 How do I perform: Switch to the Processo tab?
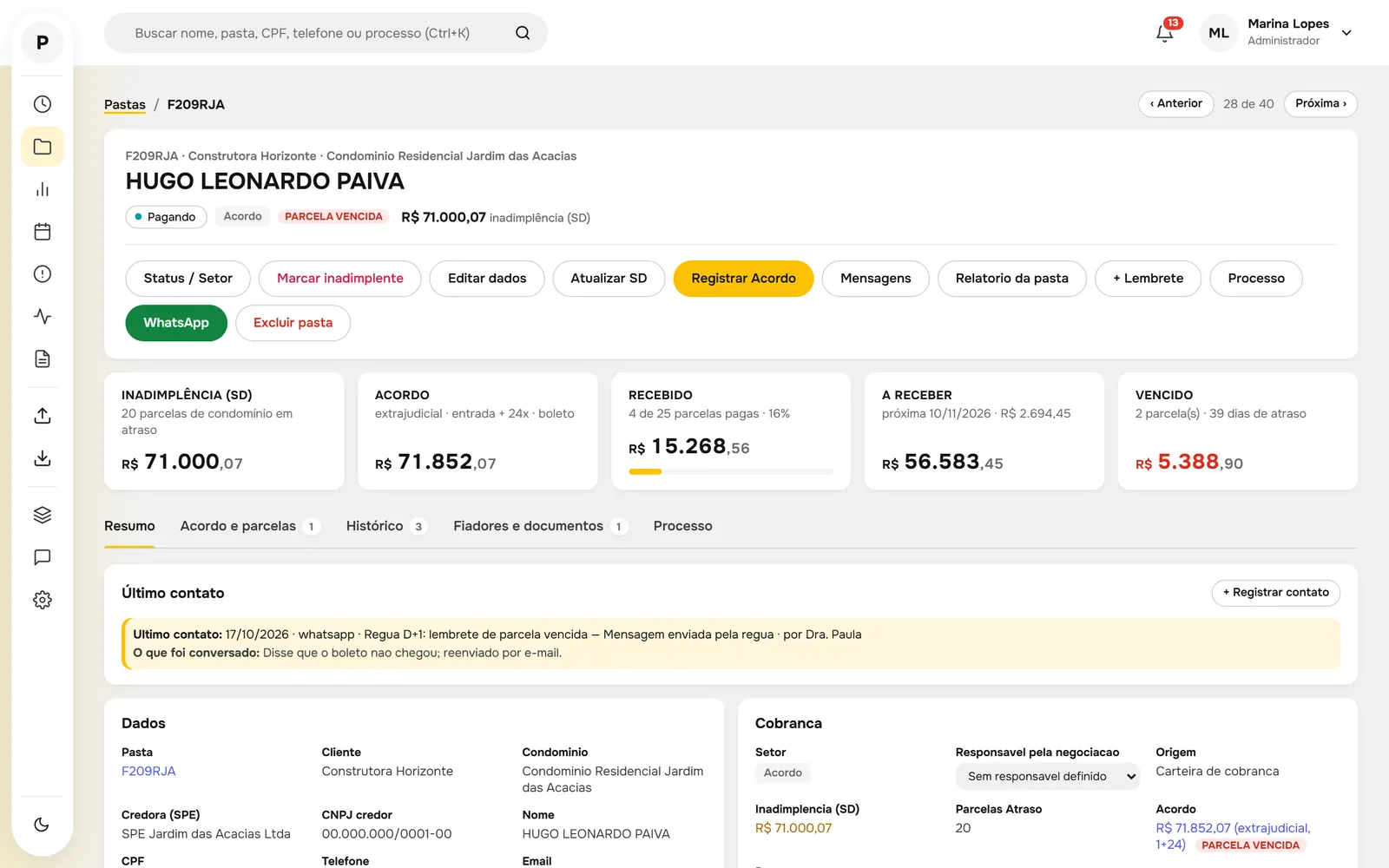(683, 526)
